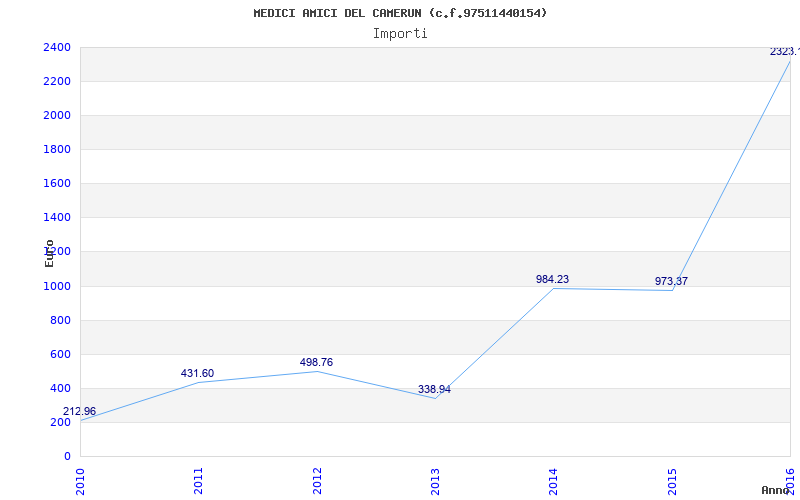Click the 2200 y-axis tick label

[57, 82]
